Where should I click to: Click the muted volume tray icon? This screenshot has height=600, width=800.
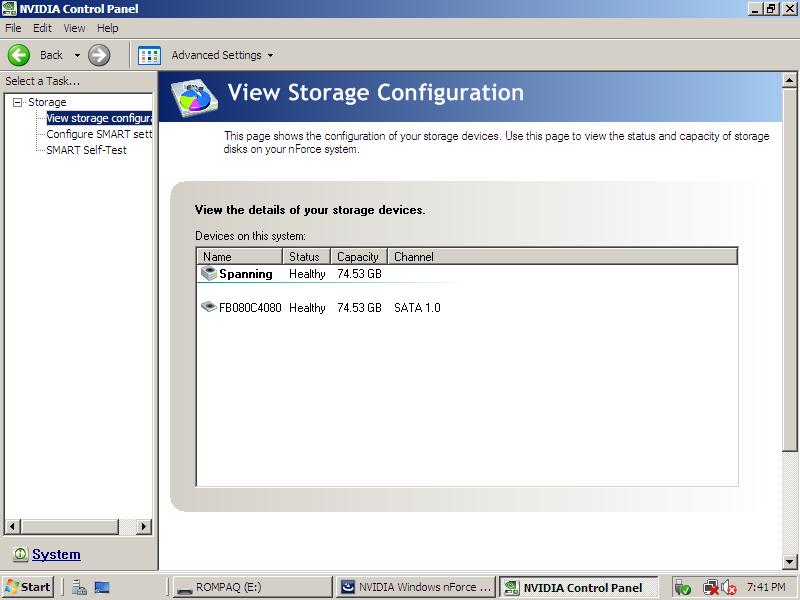point(730,588)
